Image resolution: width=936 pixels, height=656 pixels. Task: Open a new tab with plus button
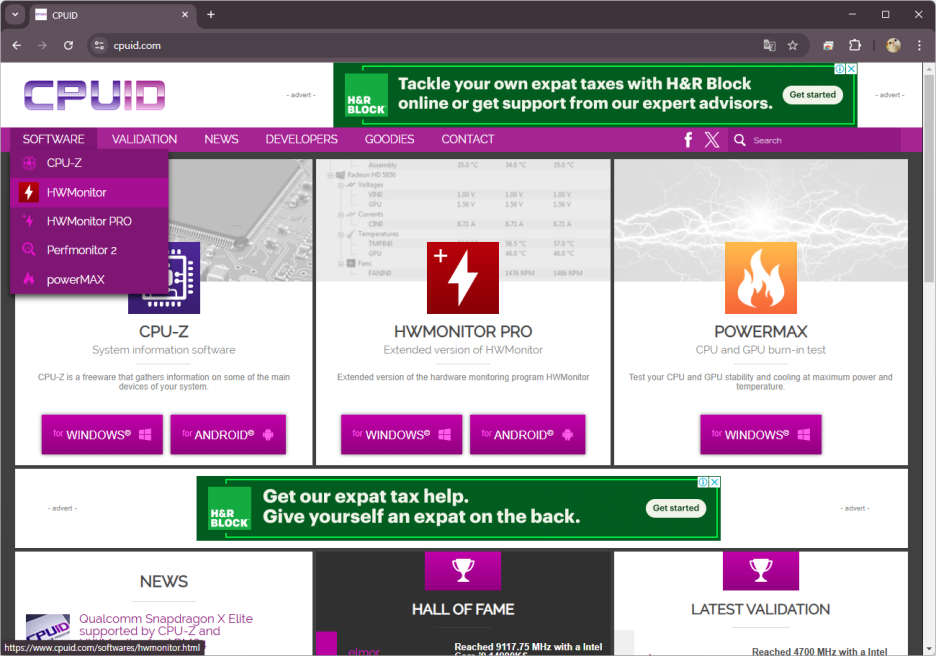coord(211,14)
